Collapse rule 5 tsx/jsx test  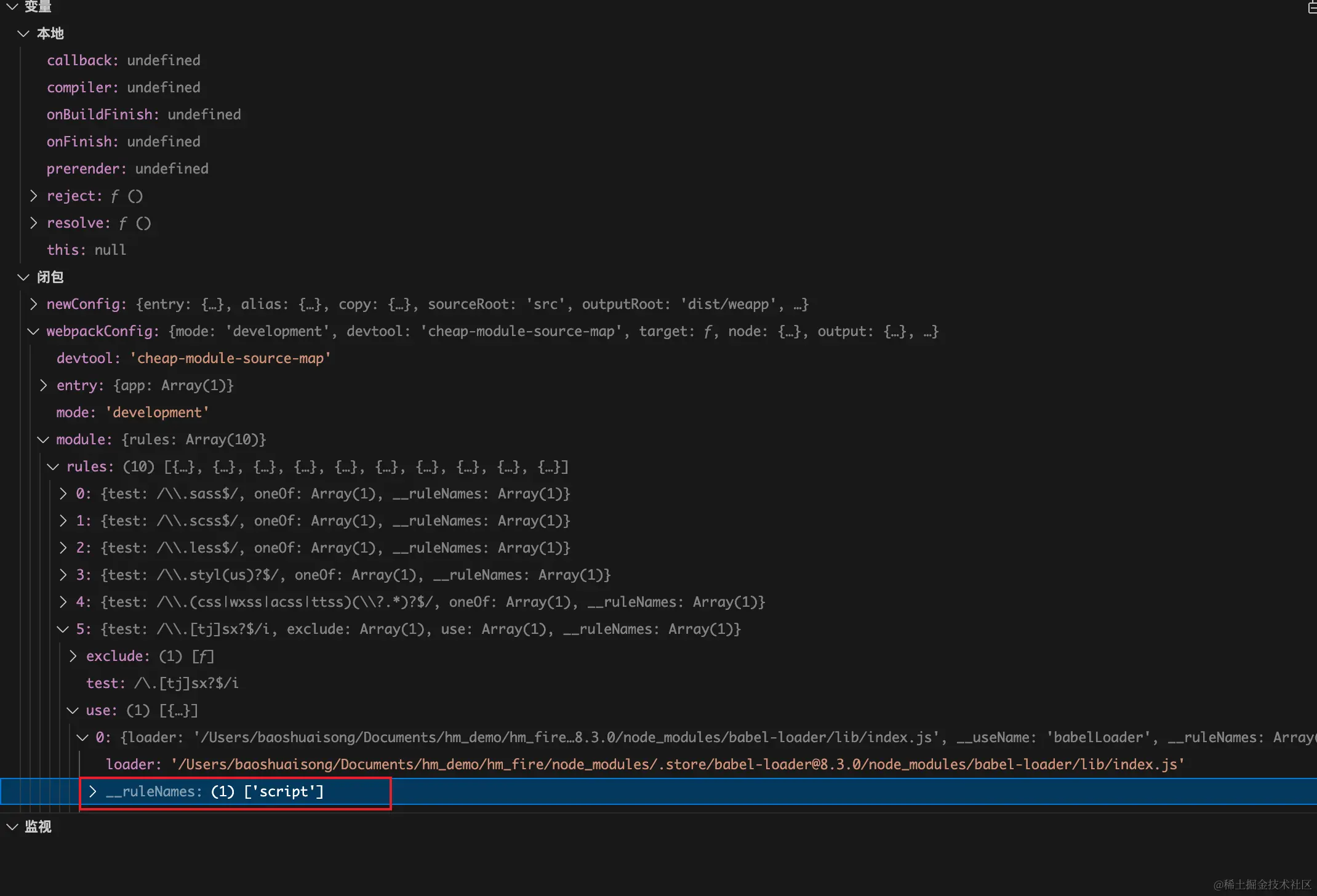click(63, 630)
